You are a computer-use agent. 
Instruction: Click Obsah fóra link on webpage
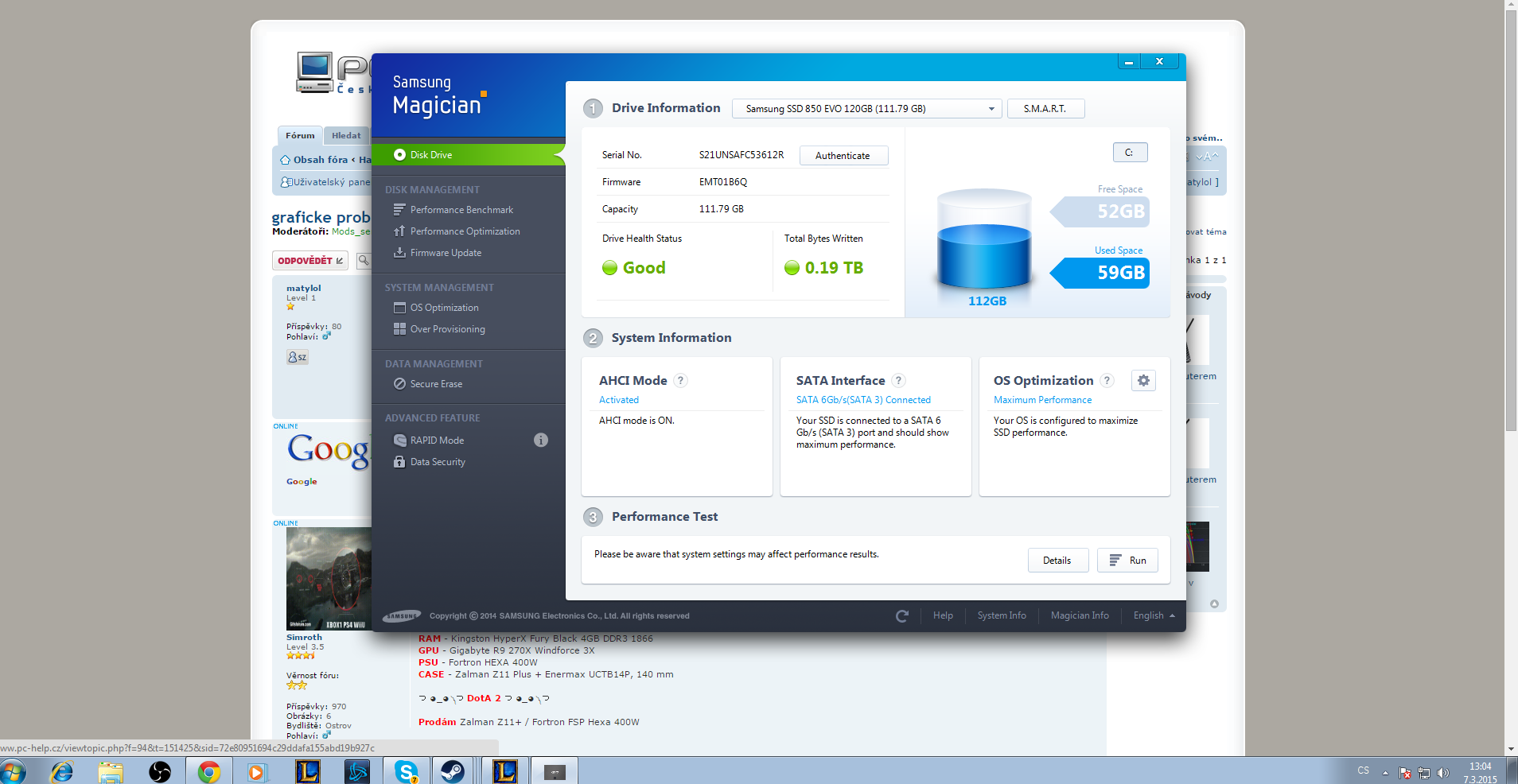click(321, 160)
